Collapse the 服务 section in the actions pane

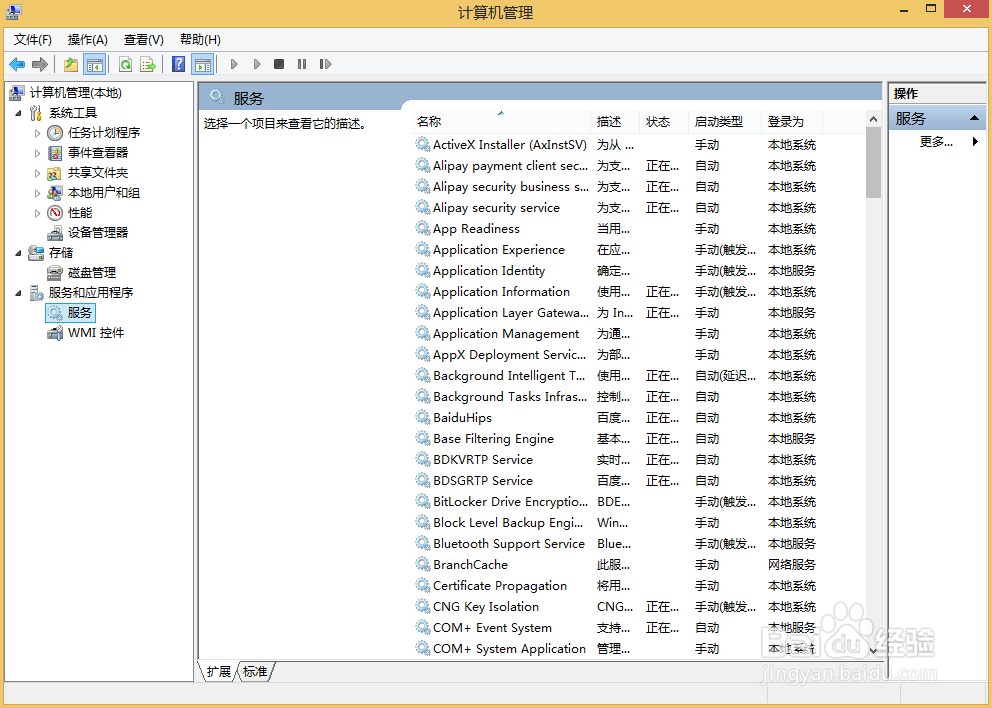pos(974,118)
